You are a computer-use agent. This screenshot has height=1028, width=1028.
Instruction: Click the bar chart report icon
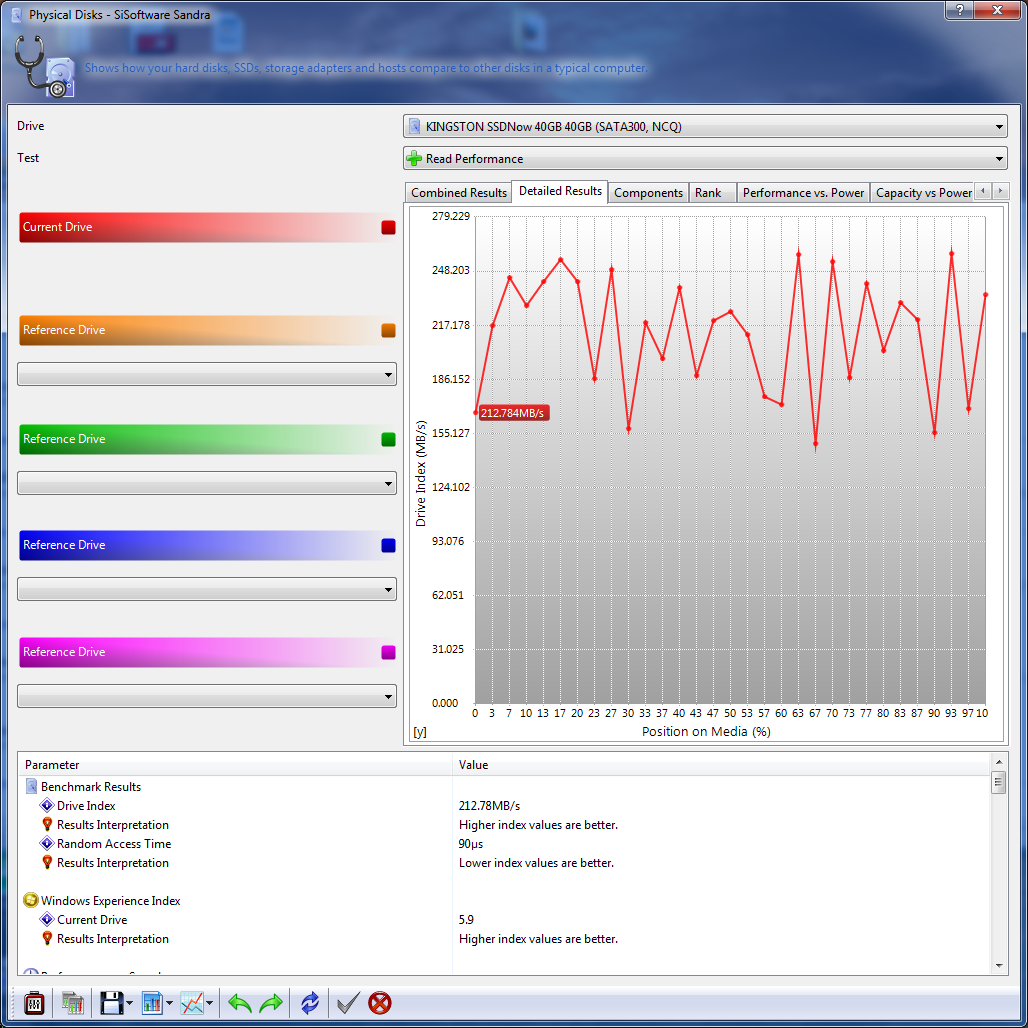click(151, 1003)
